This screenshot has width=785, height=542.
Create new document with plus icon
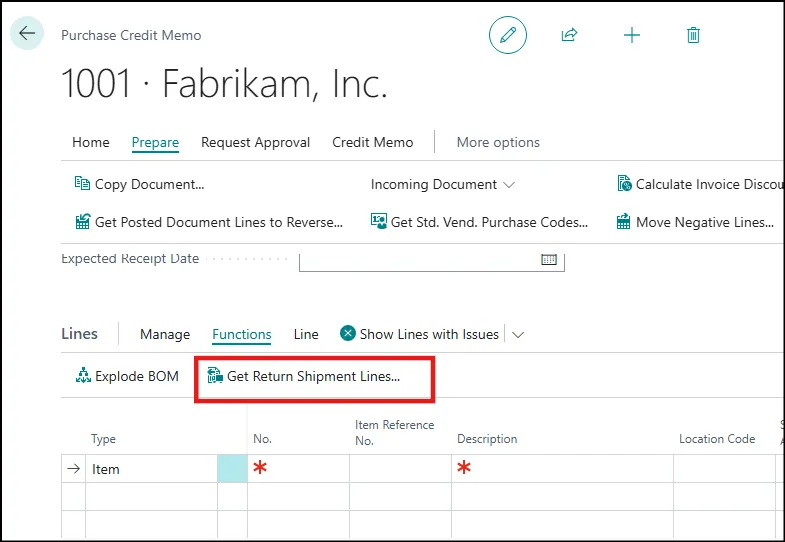(x=632, y=35)
